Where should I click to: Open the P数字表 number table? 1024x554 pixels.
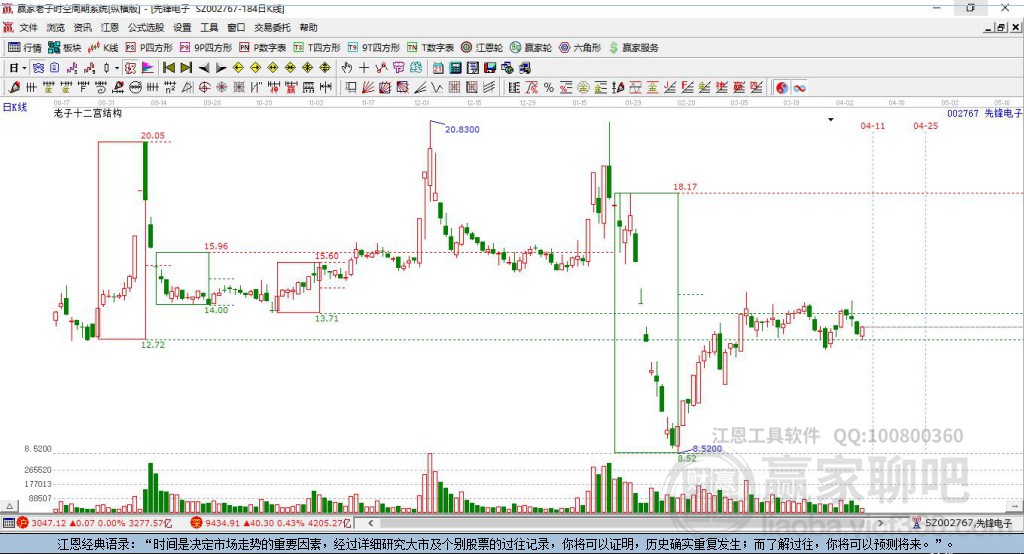[263, 48]
